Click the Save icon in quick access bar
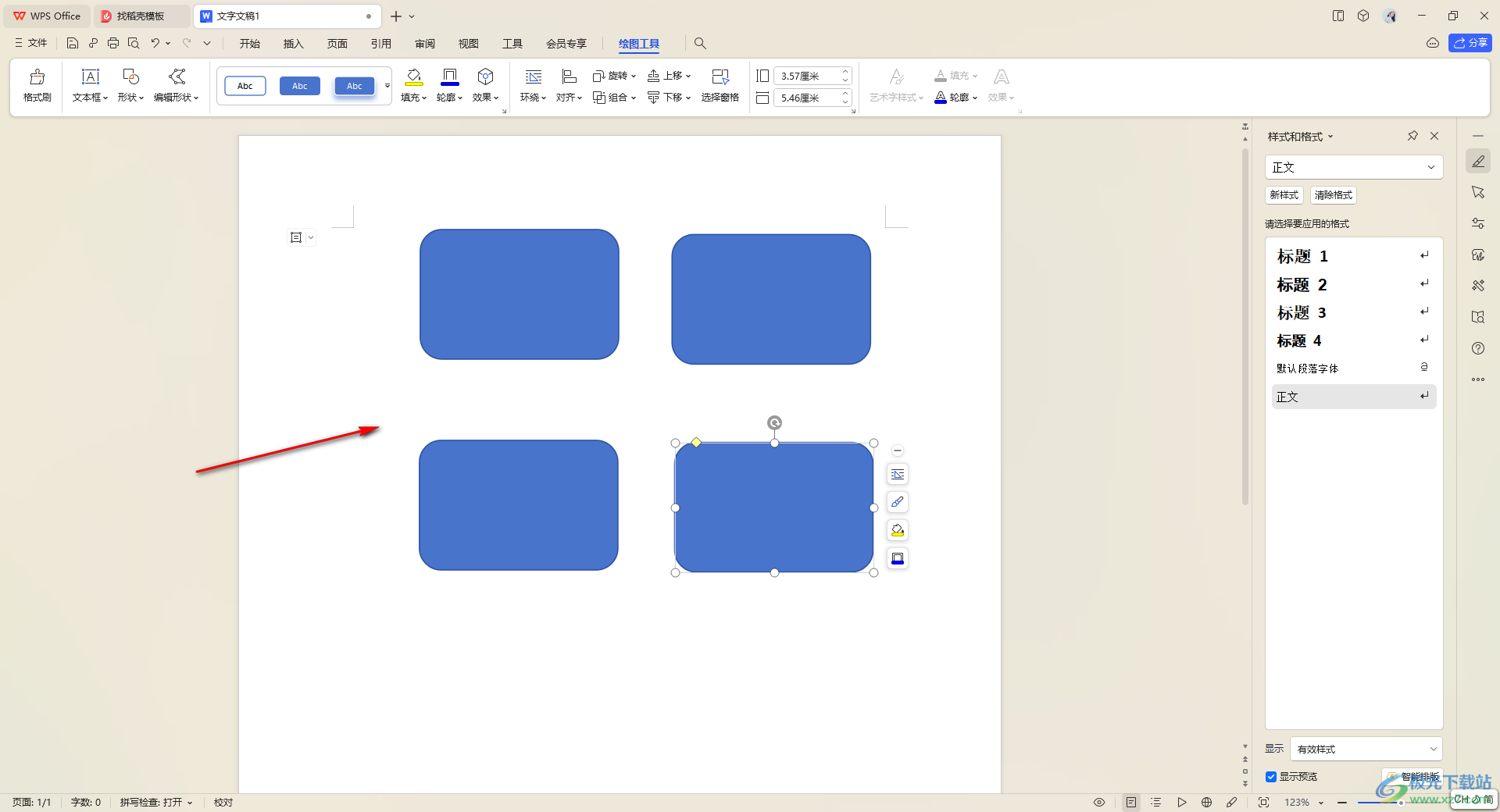The width and height of the screenshot is (1500, 812). (x=73, y=44)
